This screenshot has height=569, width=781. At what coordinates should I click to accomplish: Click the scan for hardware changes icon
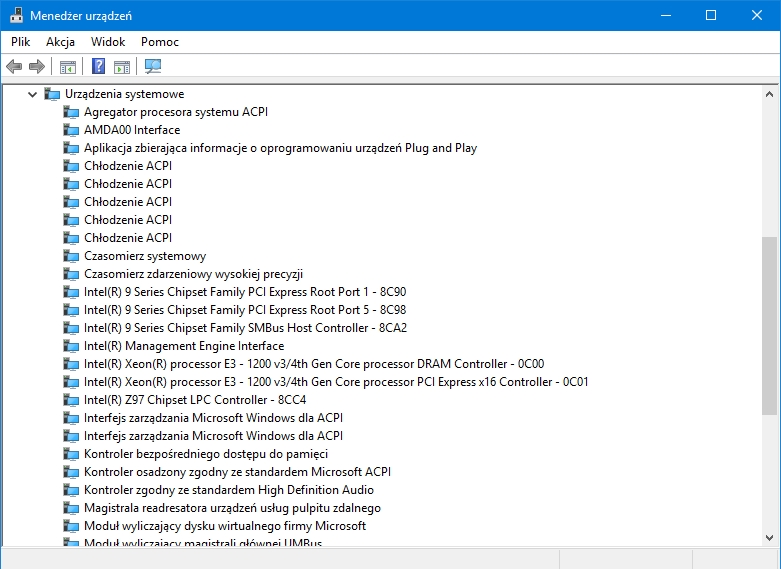tap(153, 66)
